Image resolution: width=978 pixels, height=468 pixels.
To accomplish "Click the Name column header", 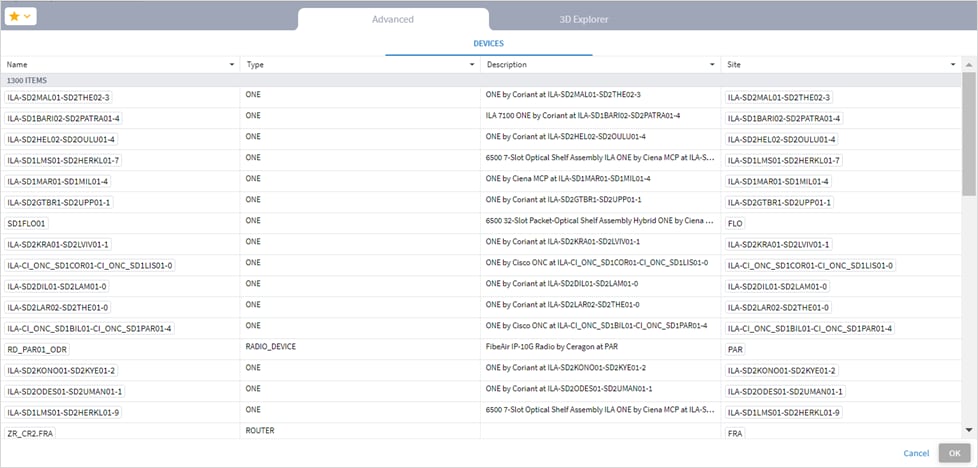I will tap(120, 65).
